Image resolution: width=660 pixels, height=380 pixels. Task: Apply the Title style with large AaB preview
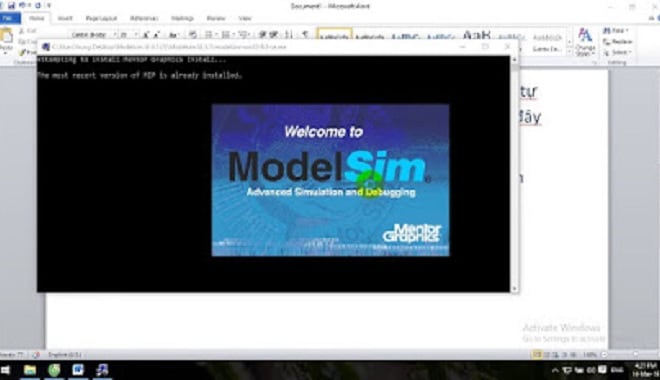(x=477, y=35)
